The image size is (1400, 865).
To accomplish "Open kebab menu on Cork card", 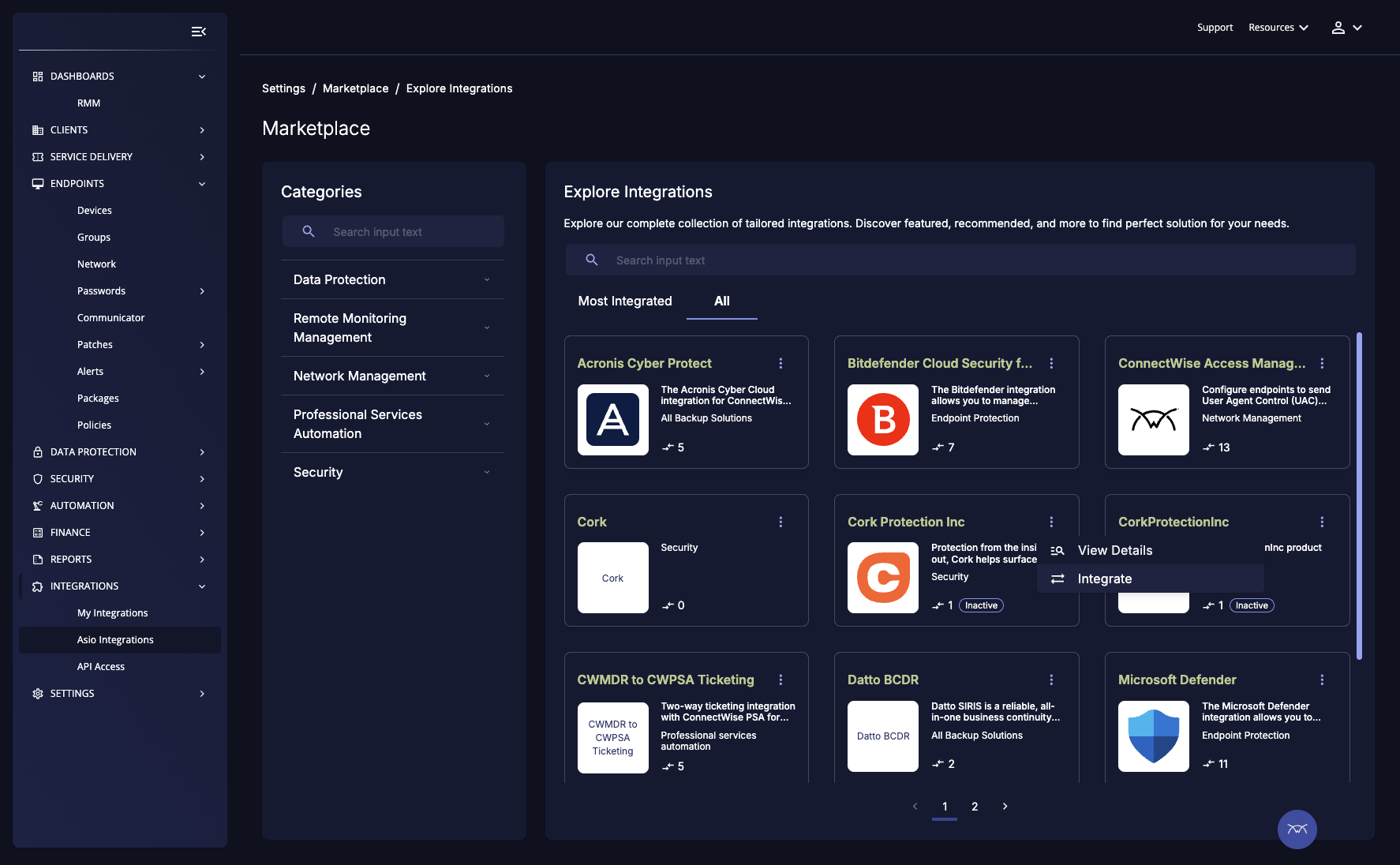I will pyautogui.click(x=780, y=522).
